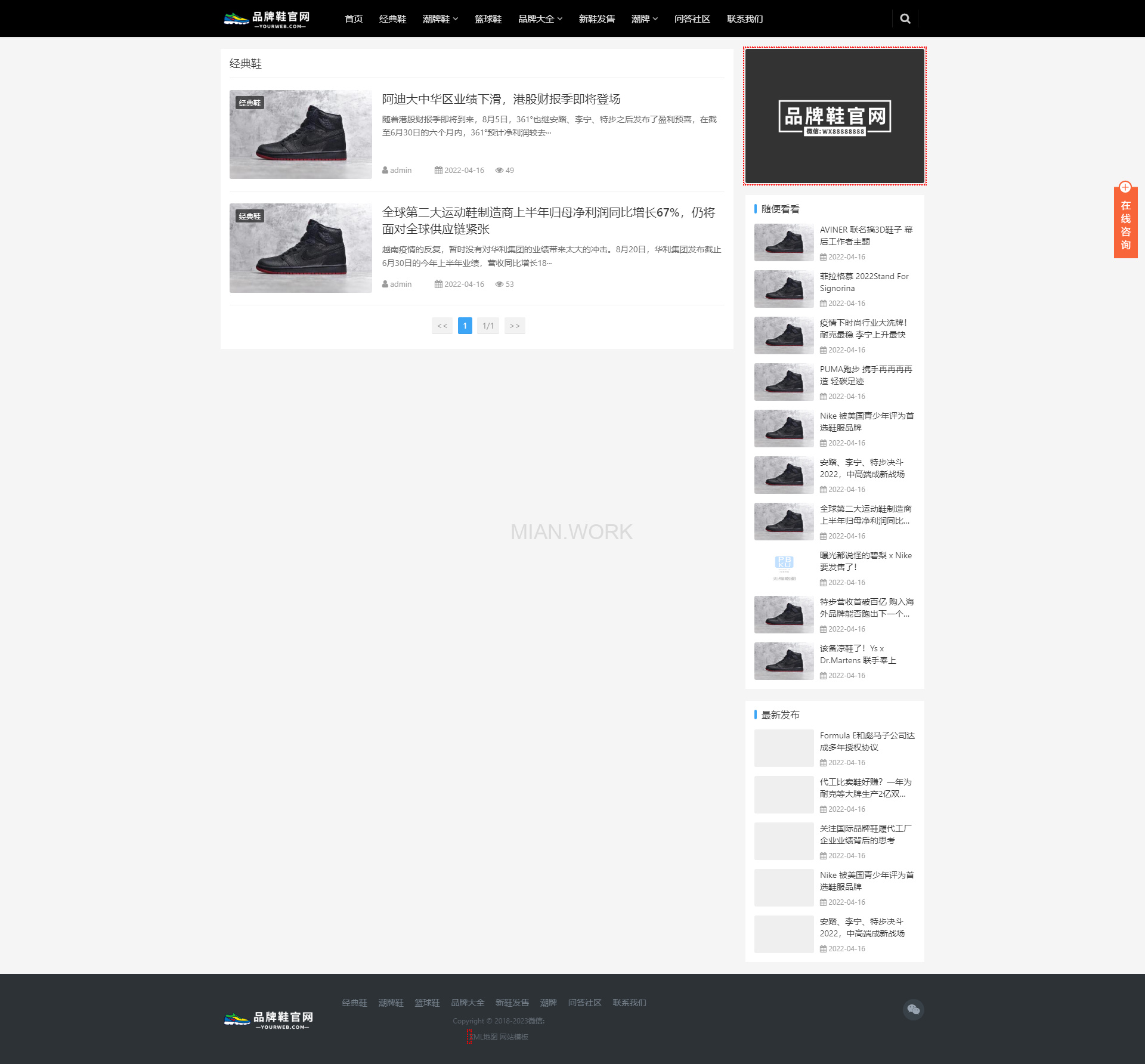Open article 全球第二大运动鞋制造商 title
Image resolution: width=1145 pixels, height=1064 pixels.
coord(549,221)
